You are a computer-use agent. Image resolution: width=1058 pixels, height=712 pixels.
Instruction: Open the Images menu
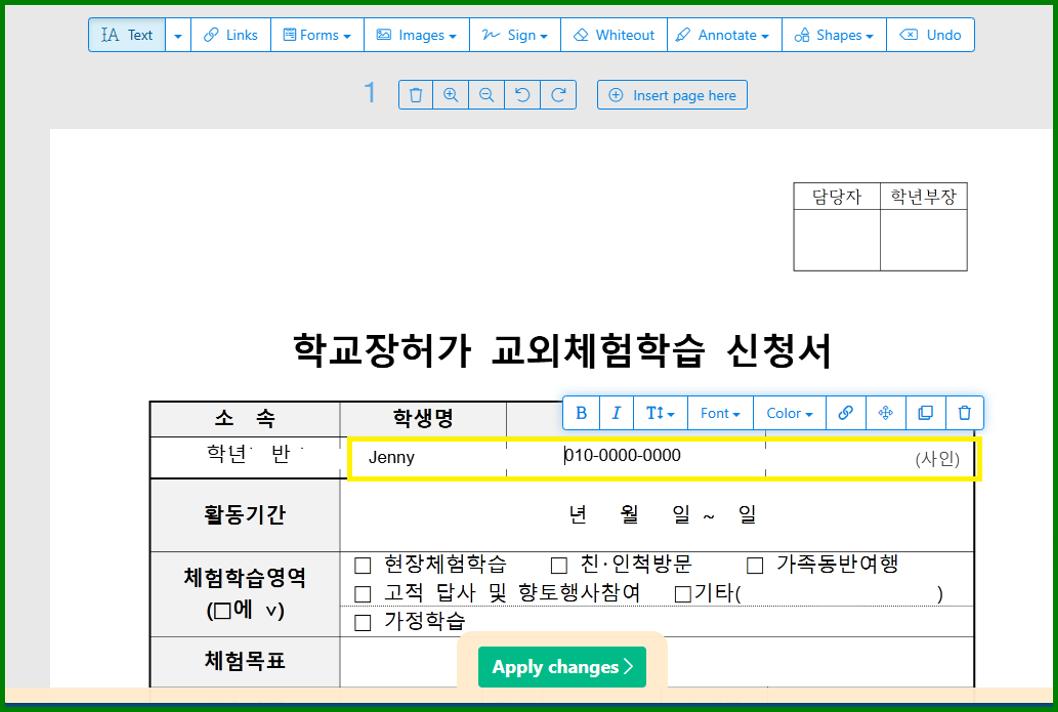[416, 34]
